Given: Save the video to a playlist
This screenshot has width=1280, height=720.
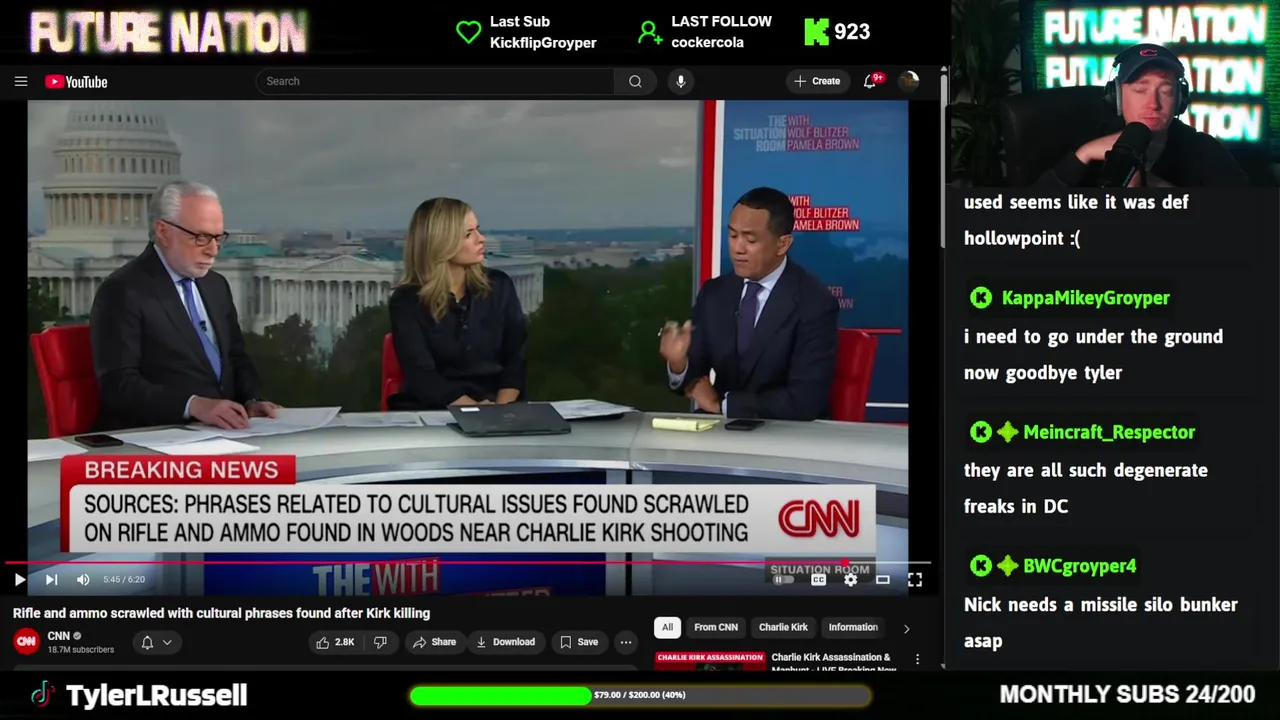Looking at the screenshot, I should pyautogui.click(x=579, y=642).
